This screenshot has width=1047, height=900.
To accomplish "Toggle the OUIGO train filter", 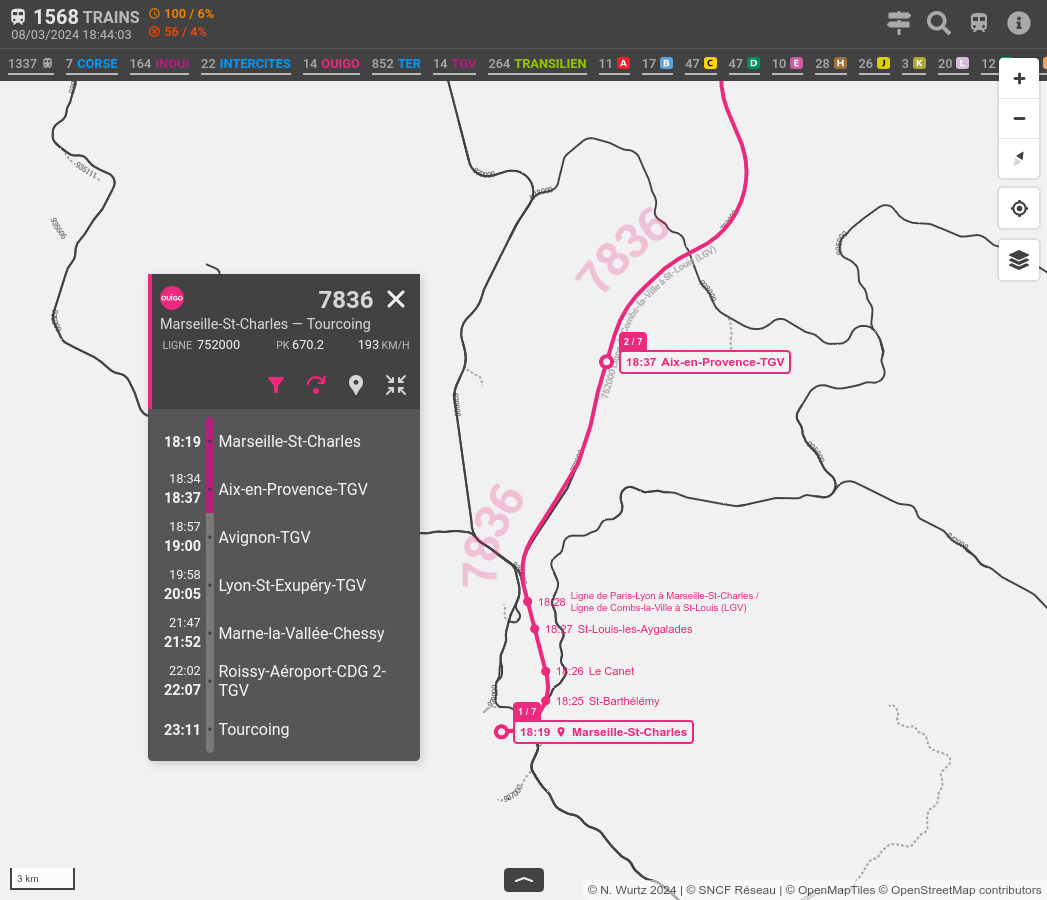I will (x=331, y=64).
